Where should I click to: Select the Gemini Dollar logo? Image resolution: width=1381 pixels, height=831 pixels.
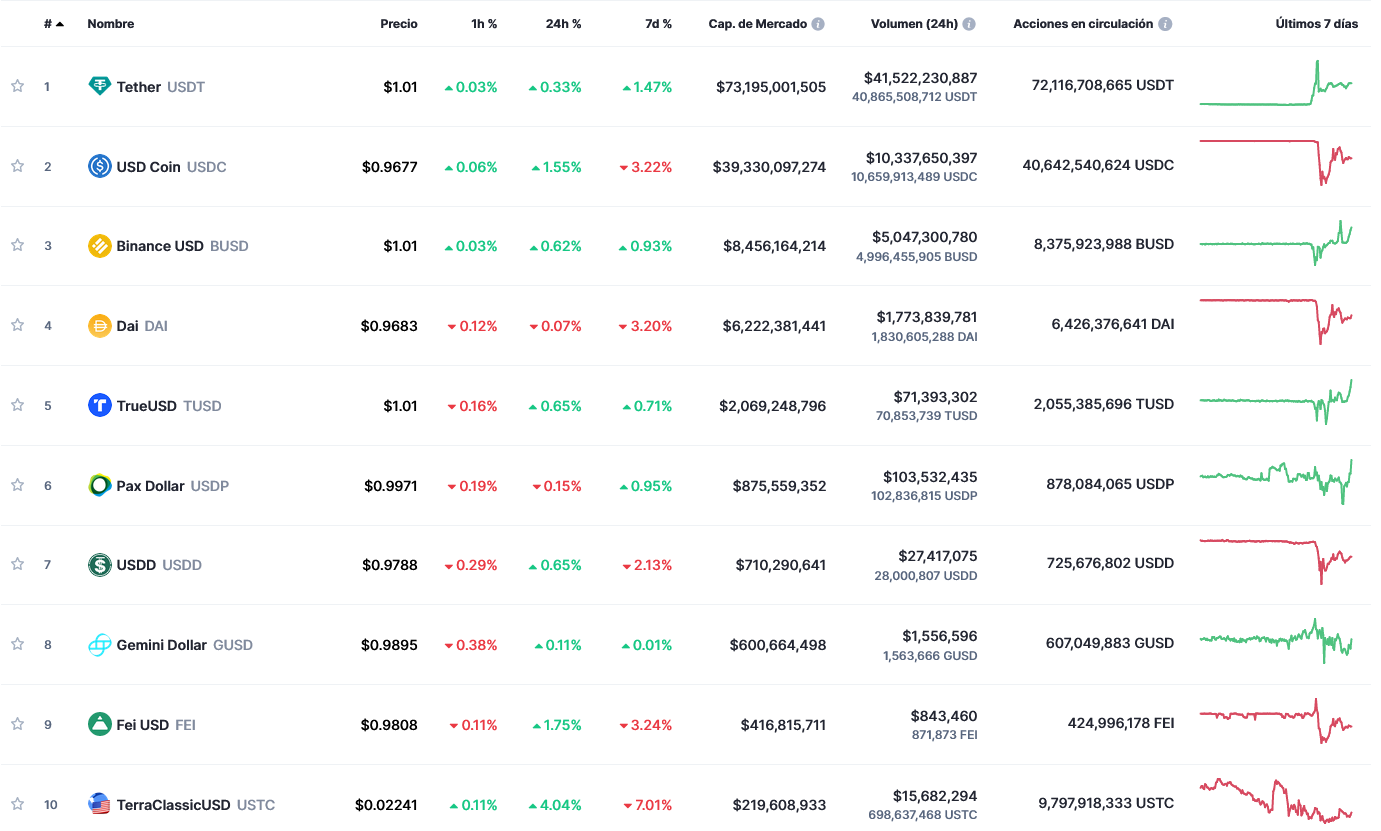pos(97,645)
